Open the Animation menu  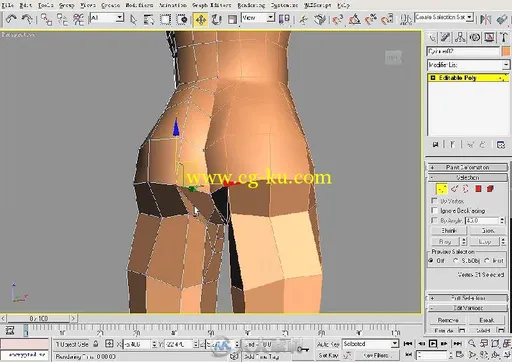(x=172, y=5)
